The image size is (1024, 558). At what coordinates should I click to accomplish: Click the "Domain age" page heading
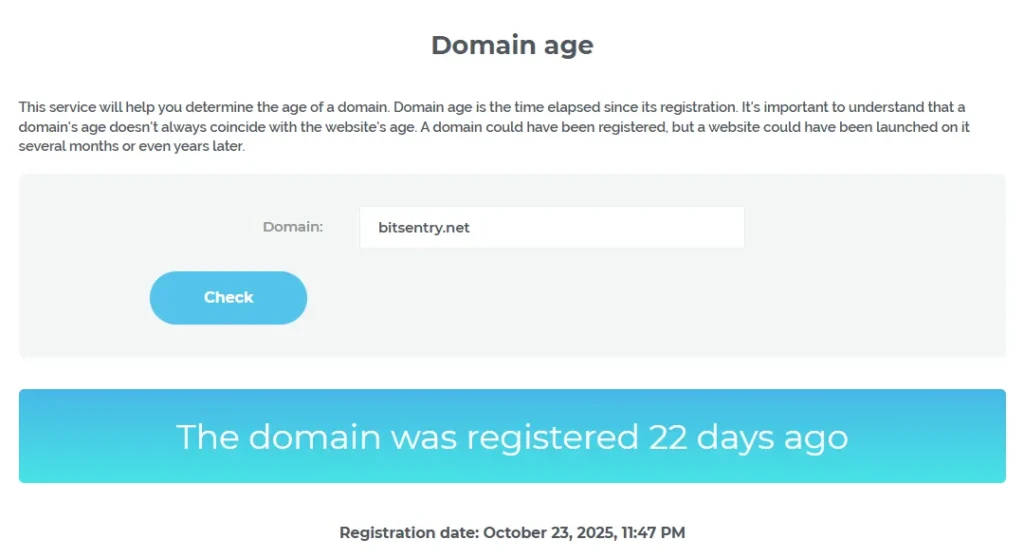(512, 45)
